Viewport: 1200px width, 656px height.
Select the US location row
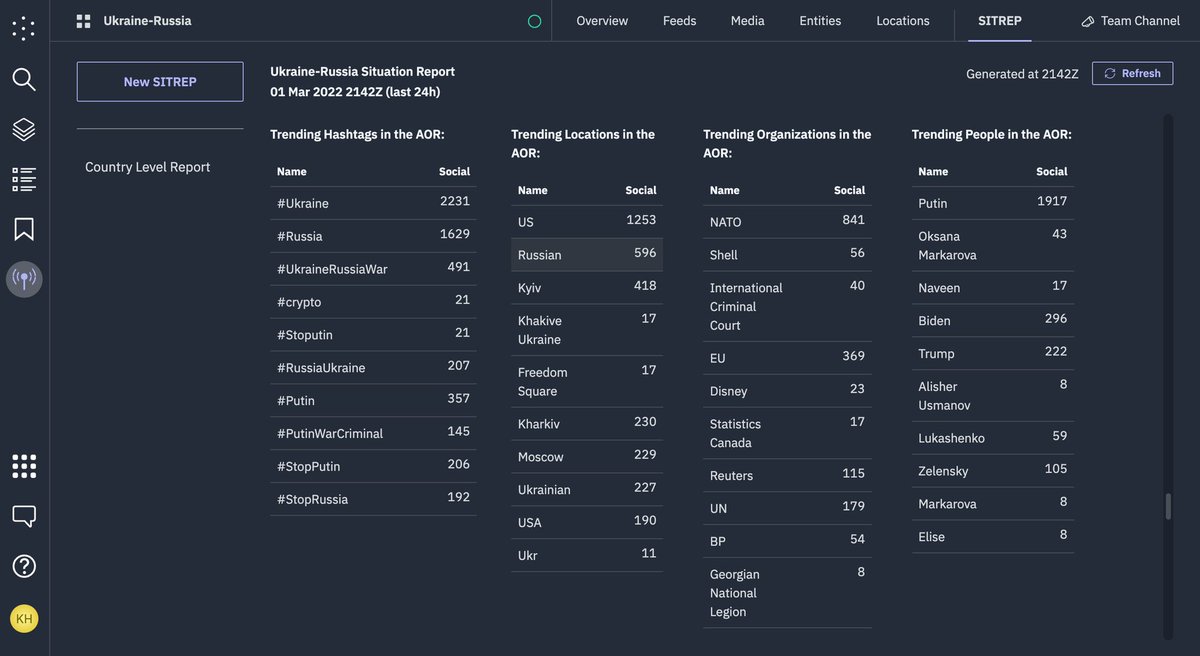(x=587, y=222)
